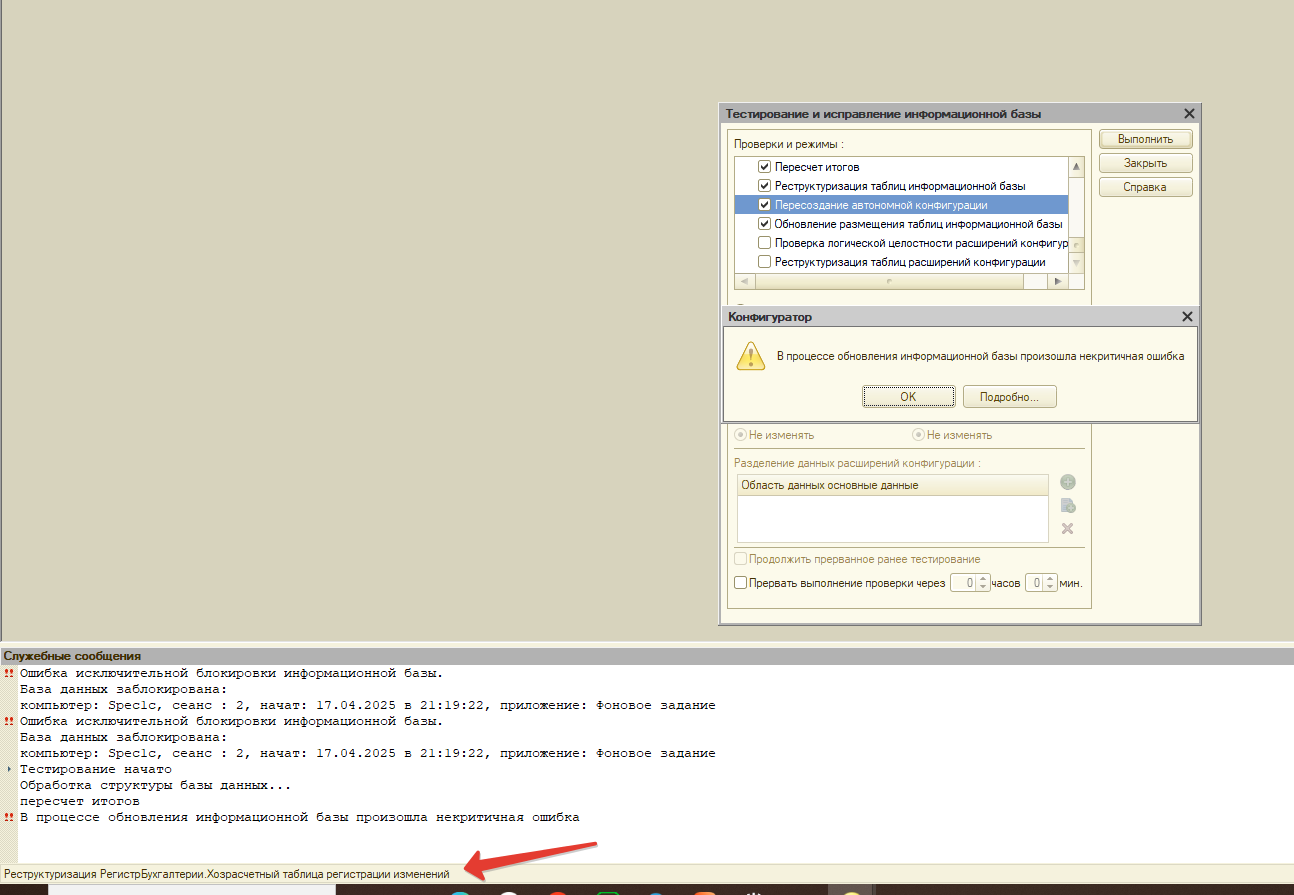The width and height of the screenshot is (1294, 895).
Task: Click the delete X icon beside separation list
Action: 1067,529
